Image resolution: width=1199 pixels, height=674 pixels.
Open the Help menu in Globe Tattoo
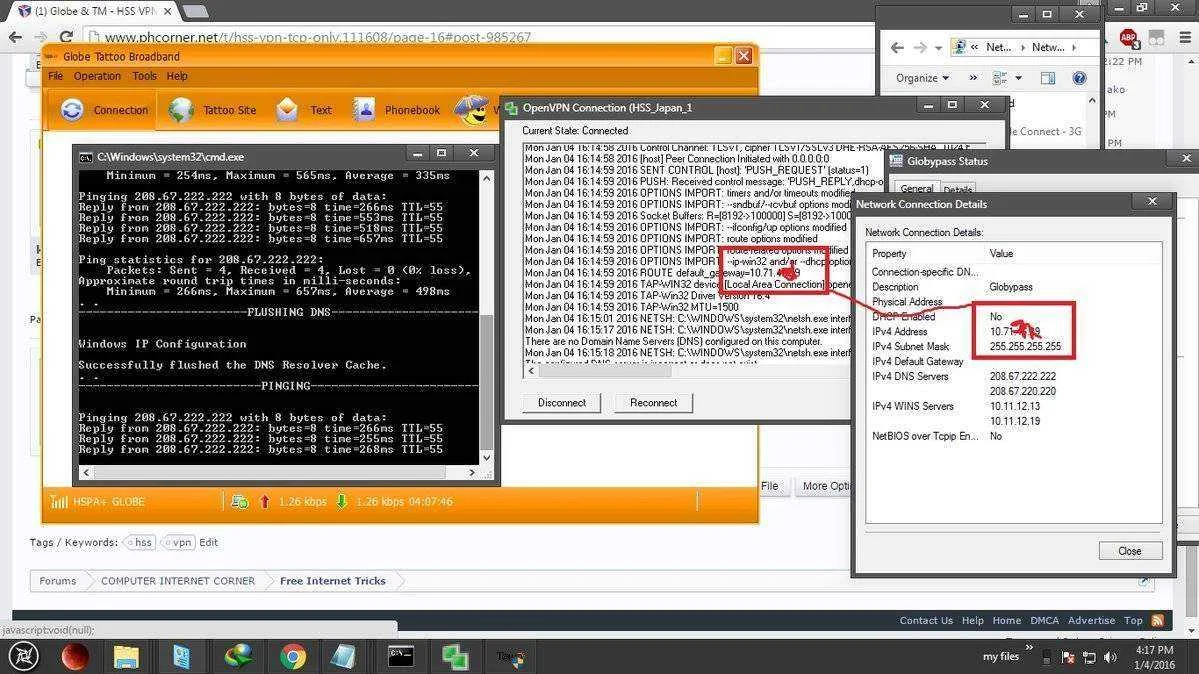click(x=177, y=76)
